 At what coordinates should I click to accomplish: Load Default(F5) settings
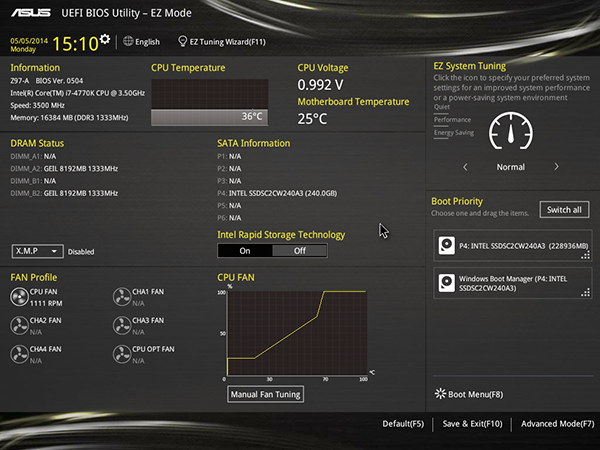click(x=403, y=424)
